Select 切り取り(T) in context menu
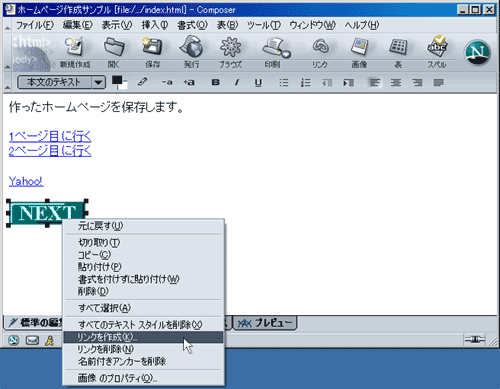This screenshot has width=500, height=389. 143,243
